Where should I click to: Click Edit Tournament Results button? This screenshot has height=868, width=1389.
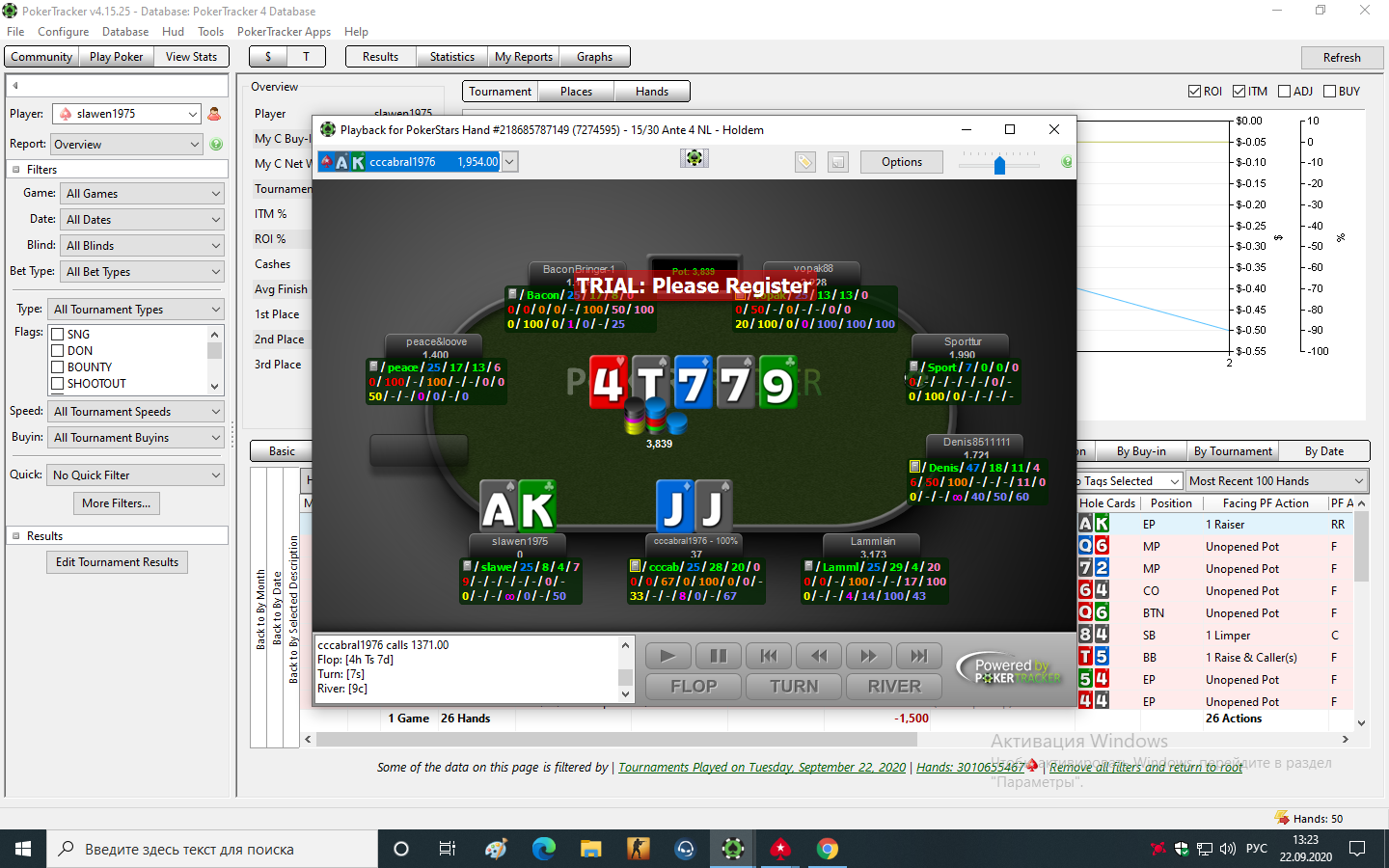pyautogui.click(x=118, y=562)
